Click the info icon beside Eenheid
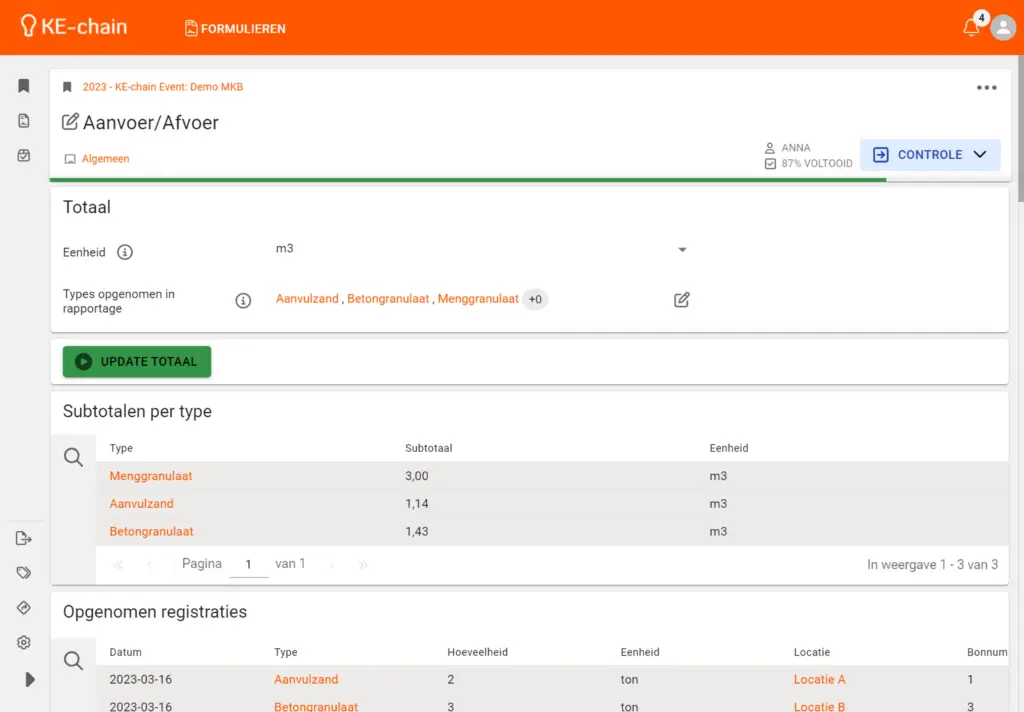The image size is (1024, 712). [125, 252]
